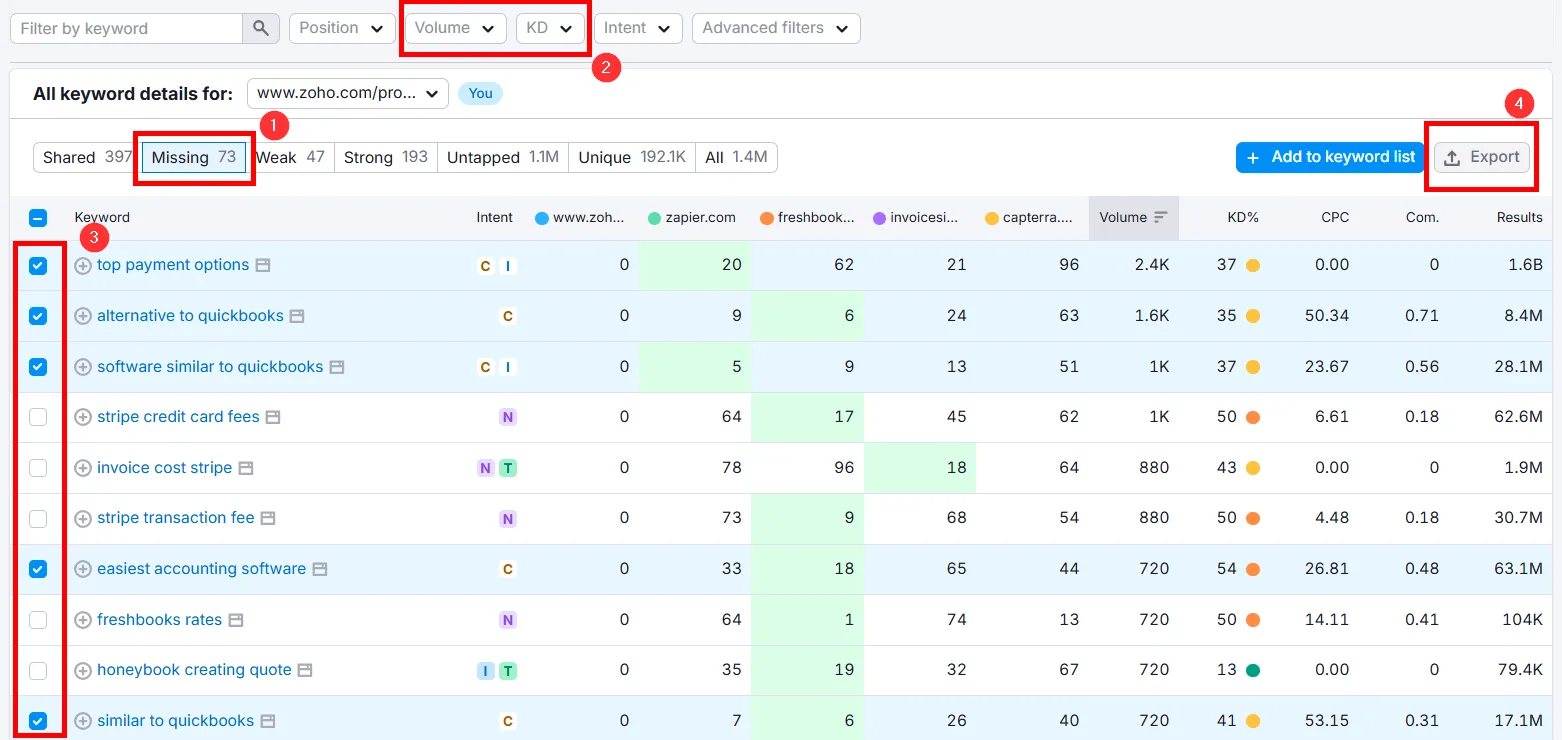The width and height of the screenshot is (1562, 740).
Task: Check 'invoice cost stripe' row checkbox
Action: [x=38, y=468]
